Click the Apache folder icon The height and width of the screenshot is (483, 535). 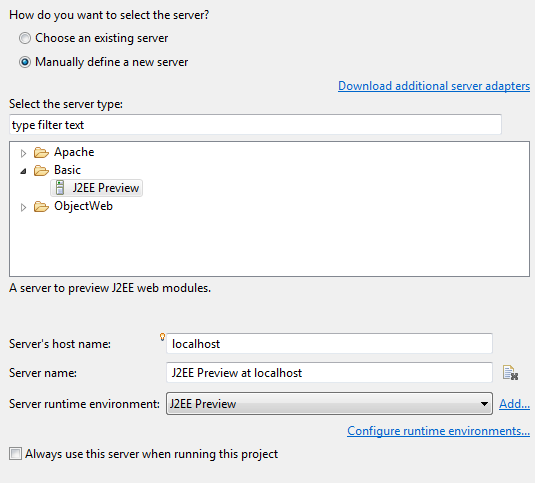click(x=41, y=152)
